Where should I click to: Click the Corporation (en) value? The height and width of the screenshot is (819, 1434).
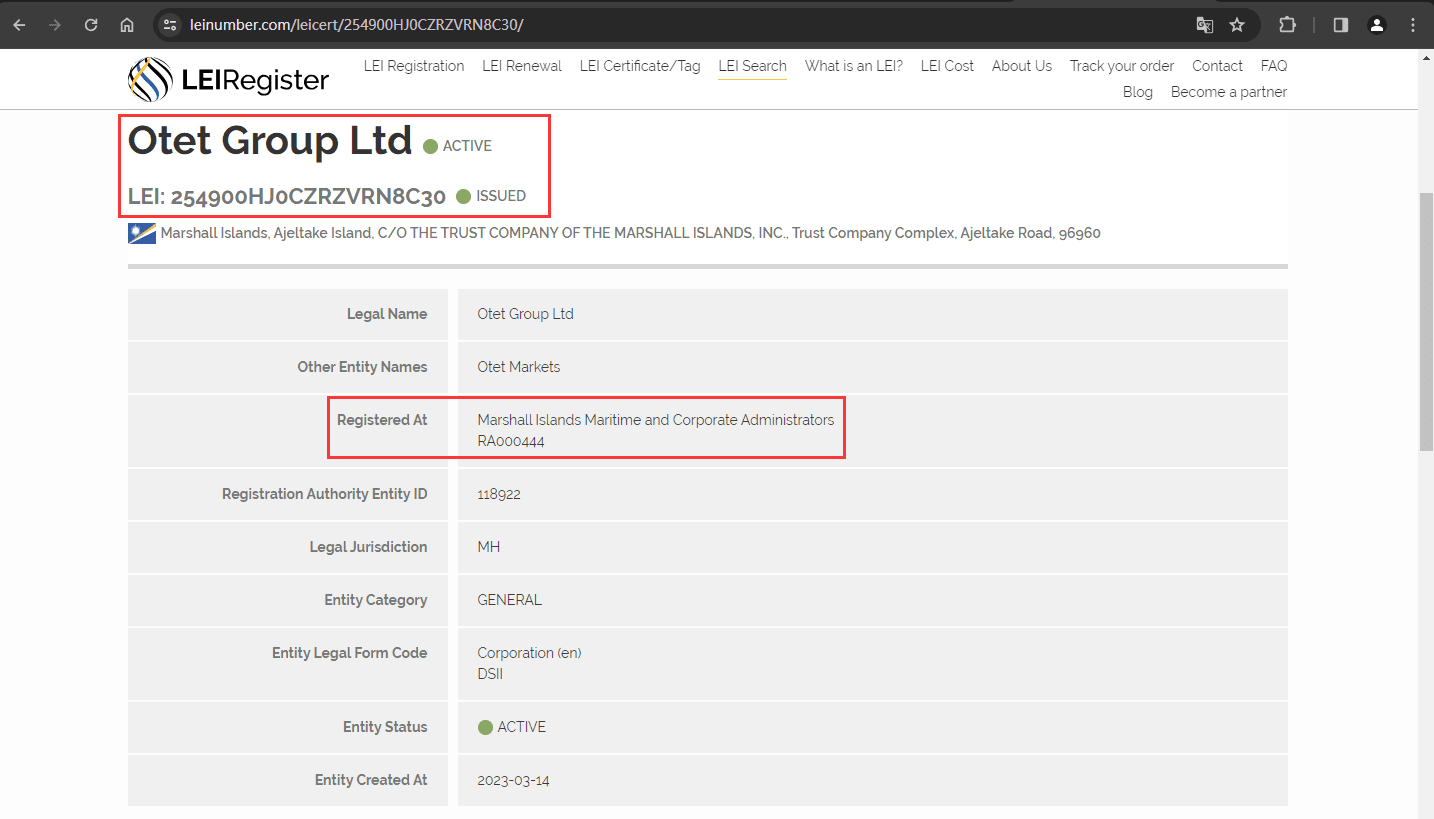tap(529, 653)
